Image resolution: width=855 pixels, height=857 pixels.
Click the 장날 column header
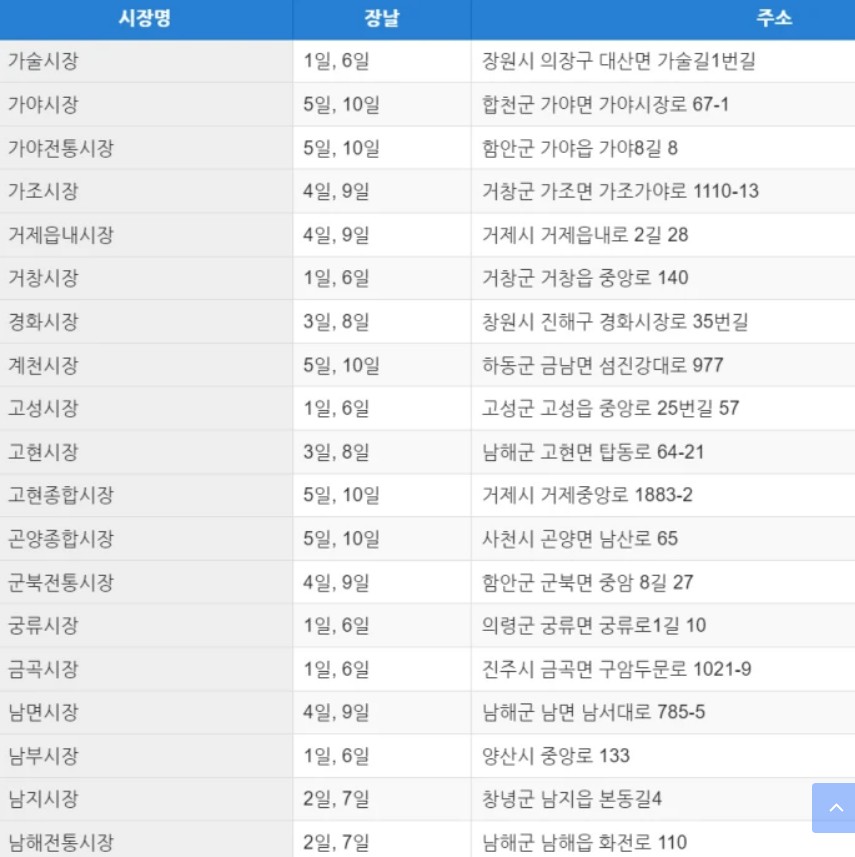click(381, 19)
